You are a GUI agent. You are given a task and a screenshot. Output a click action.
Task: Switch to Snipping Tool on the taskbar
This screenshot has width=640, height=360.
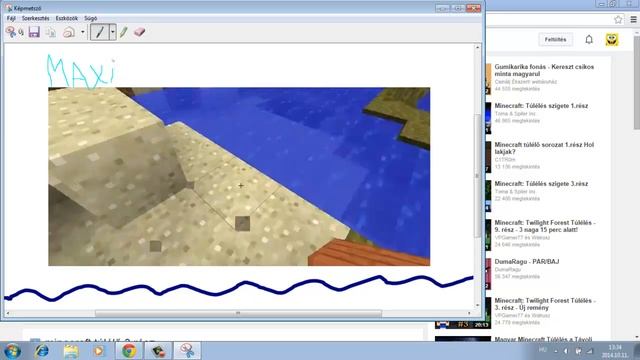187,351
